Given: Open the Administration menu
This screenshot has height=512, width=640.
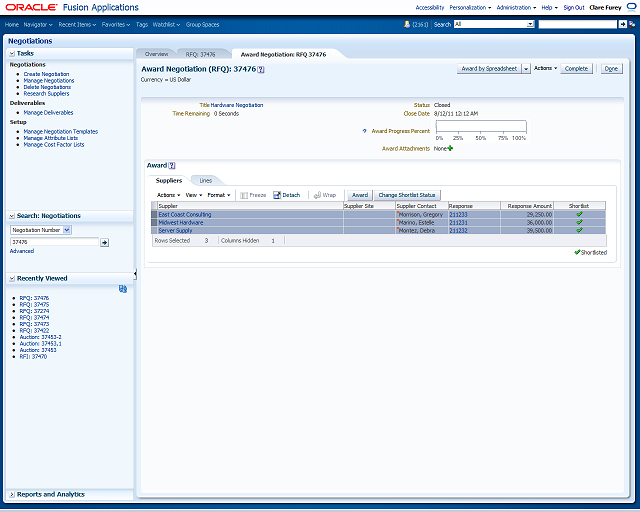Looking at the screenshot, I should (x=516, y=7).
